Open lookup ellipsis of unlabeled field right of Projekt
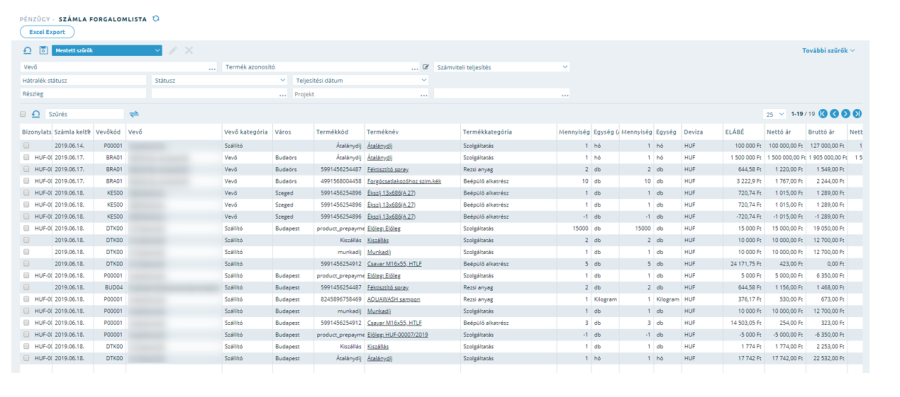The height and width of the screenshot is (397, 900). tap(565, 94)
